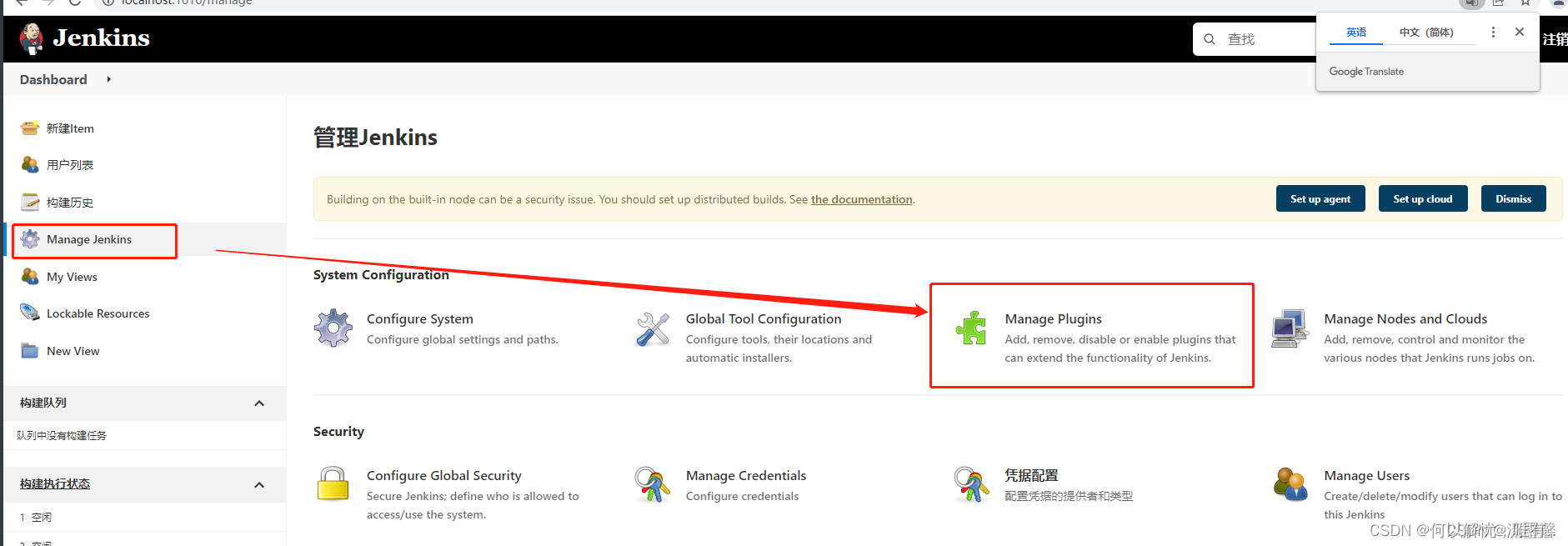Click the search magnifier icon
1568x546 pixels.
[1210, 39]
